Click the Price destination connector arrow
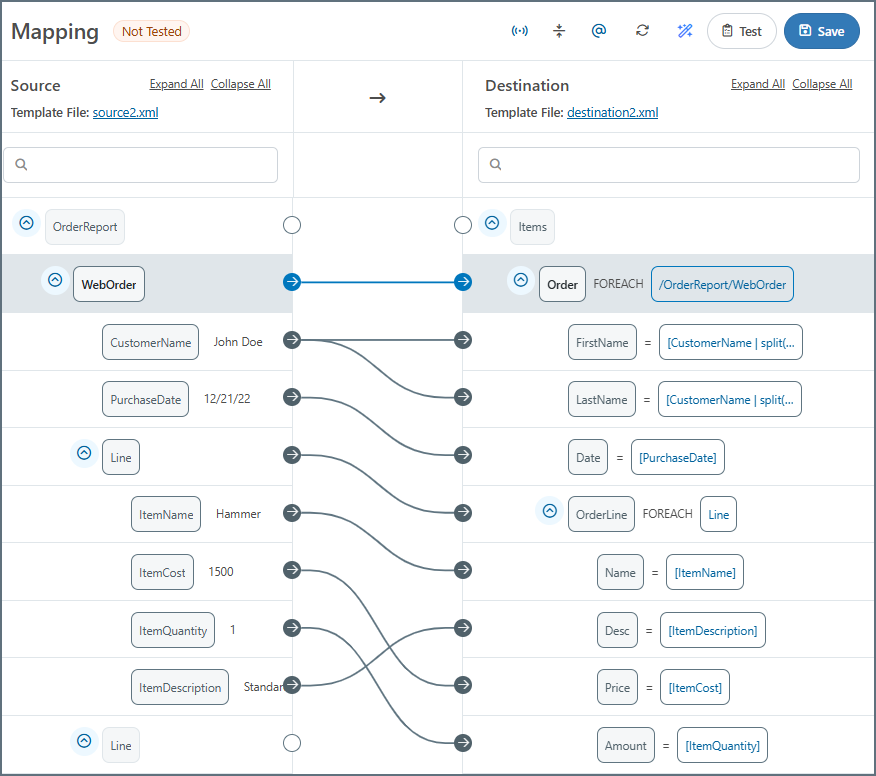 point(463,685)
